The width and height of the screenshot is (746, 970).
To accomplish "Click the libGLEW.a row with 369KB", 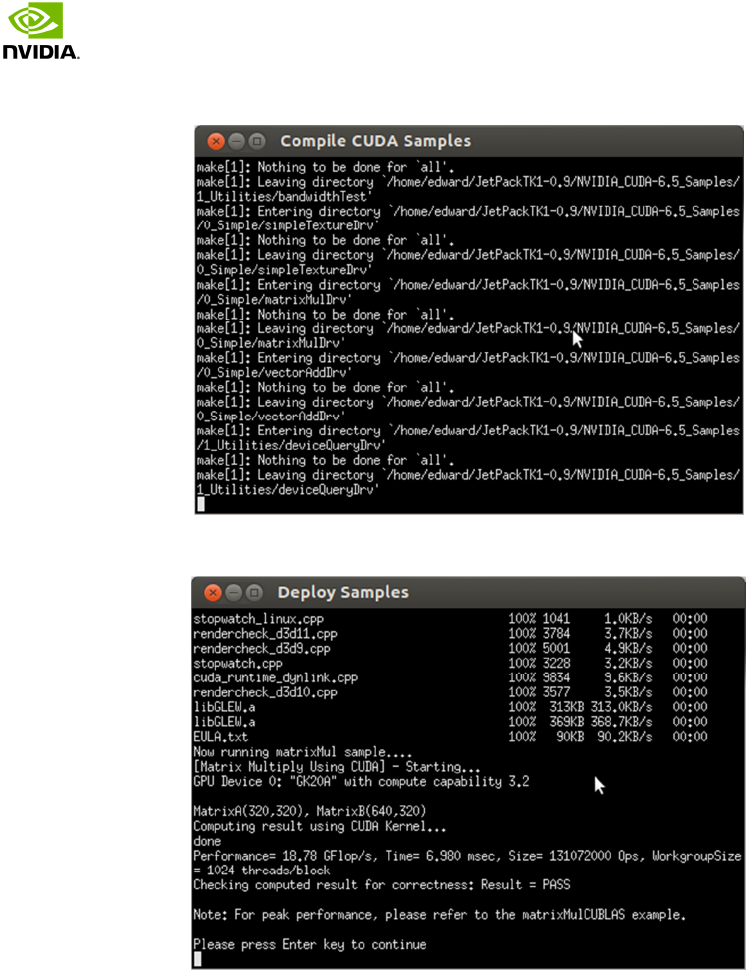I will [450, 722].
